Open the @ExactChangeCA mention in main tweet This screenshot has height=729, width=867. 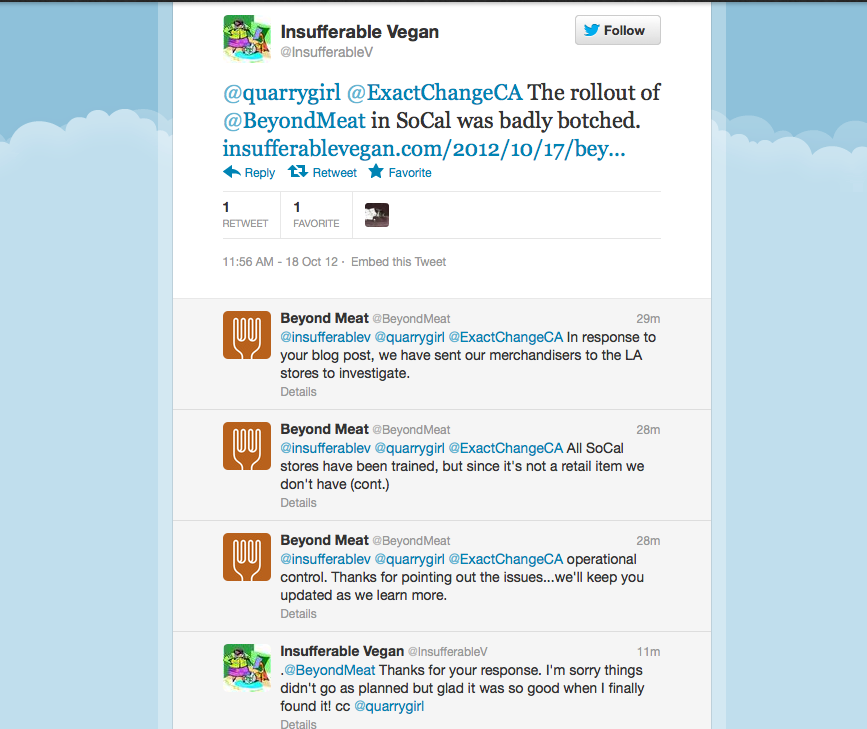(434, 92)
